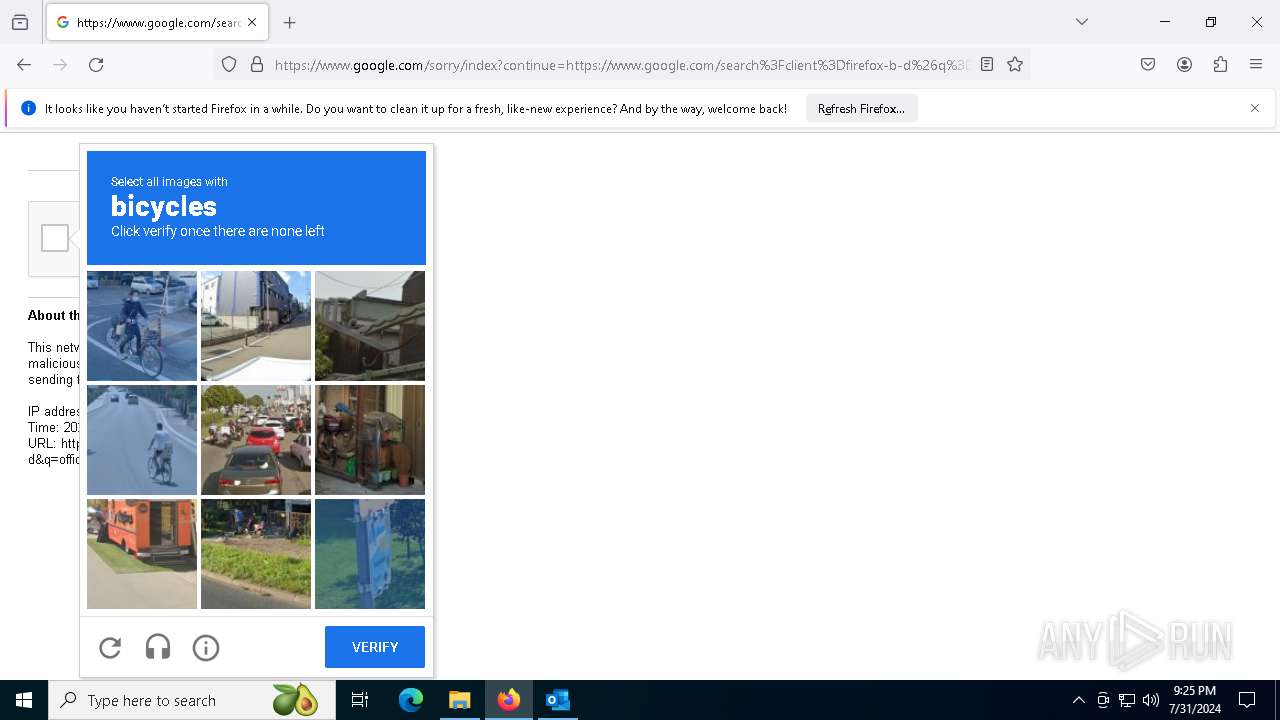
Task: Switch to Firefox taskbar icon
Action: 509,700
